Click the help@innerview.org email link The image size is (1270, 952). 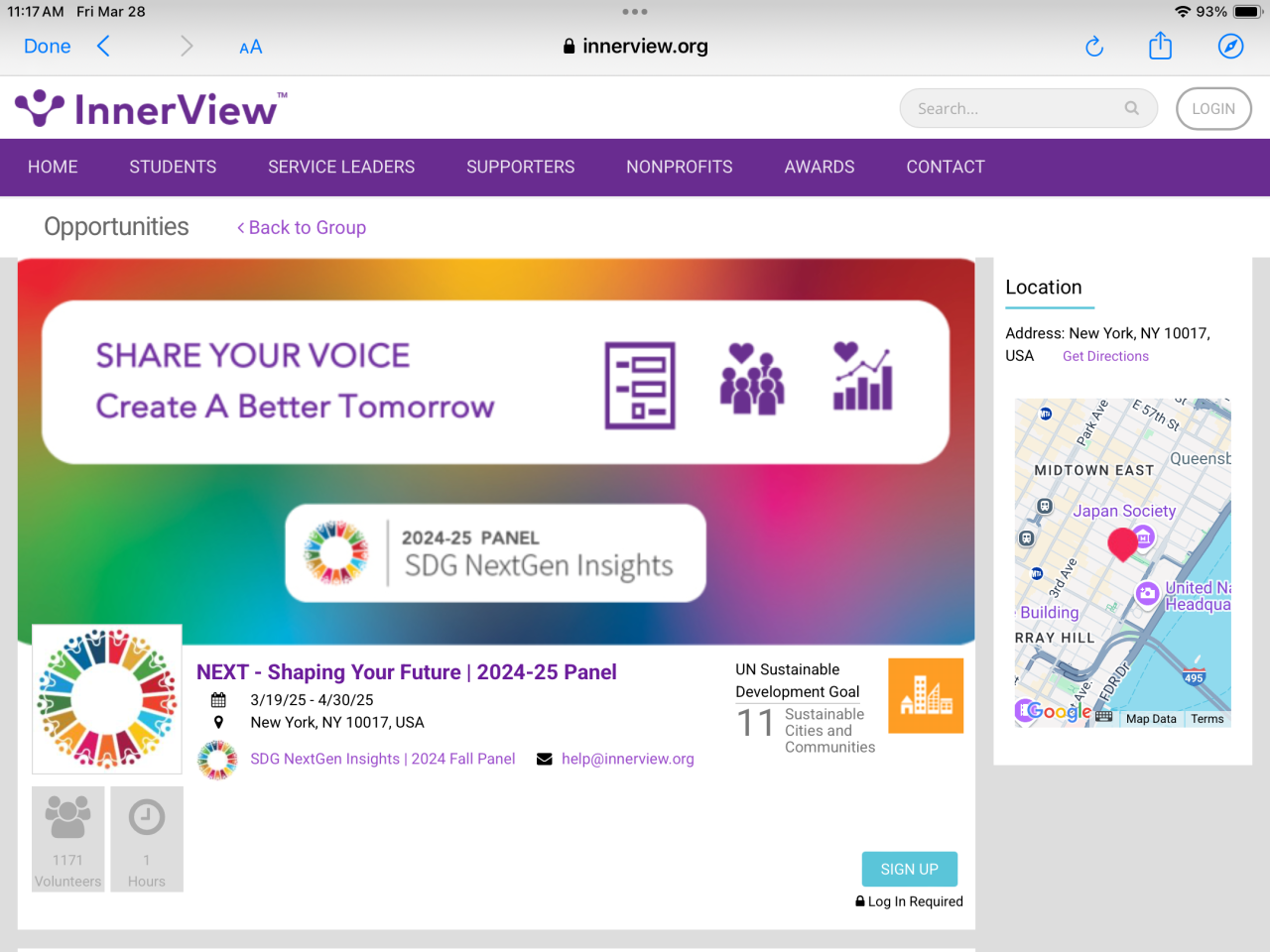click(x=628, y=759)
